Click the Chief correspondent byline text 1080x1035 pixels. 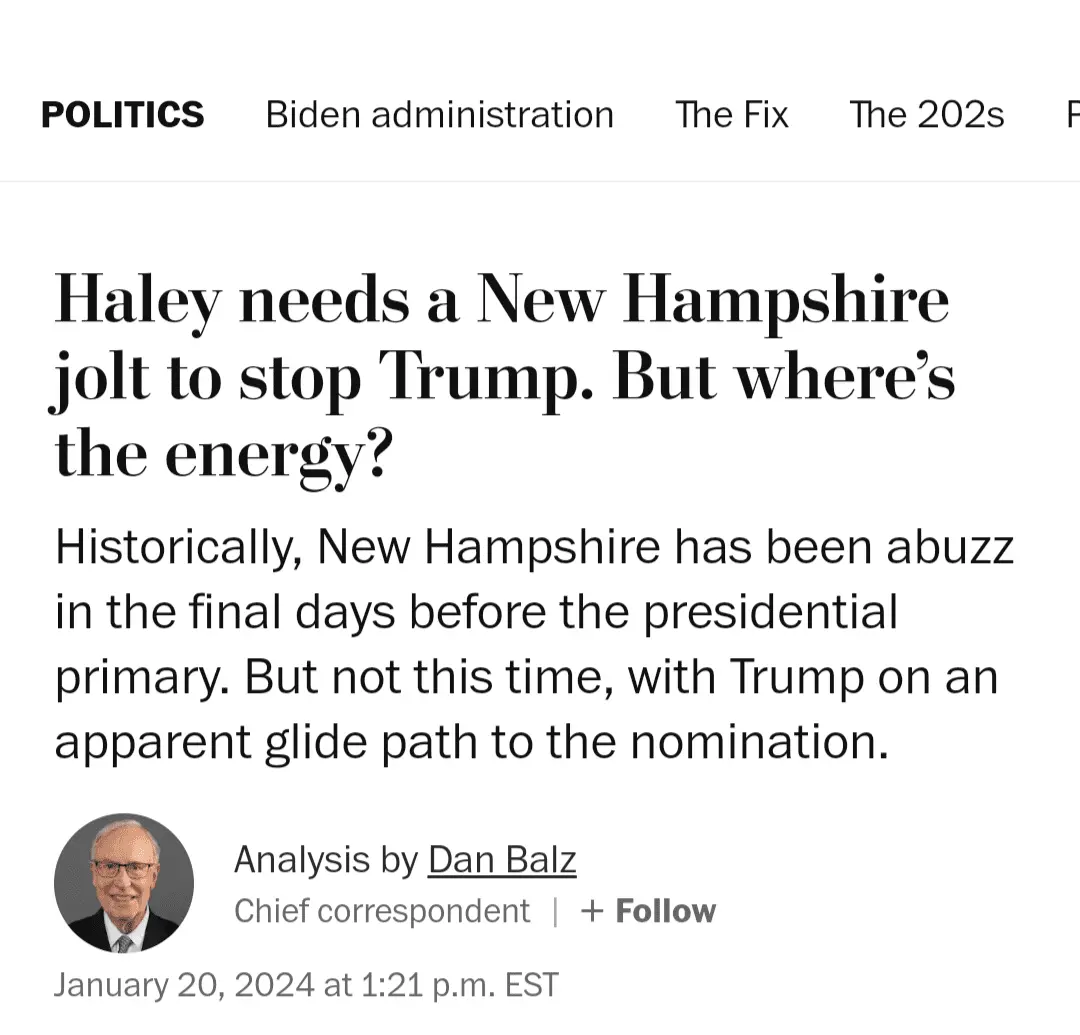click(x=382, y=911)
